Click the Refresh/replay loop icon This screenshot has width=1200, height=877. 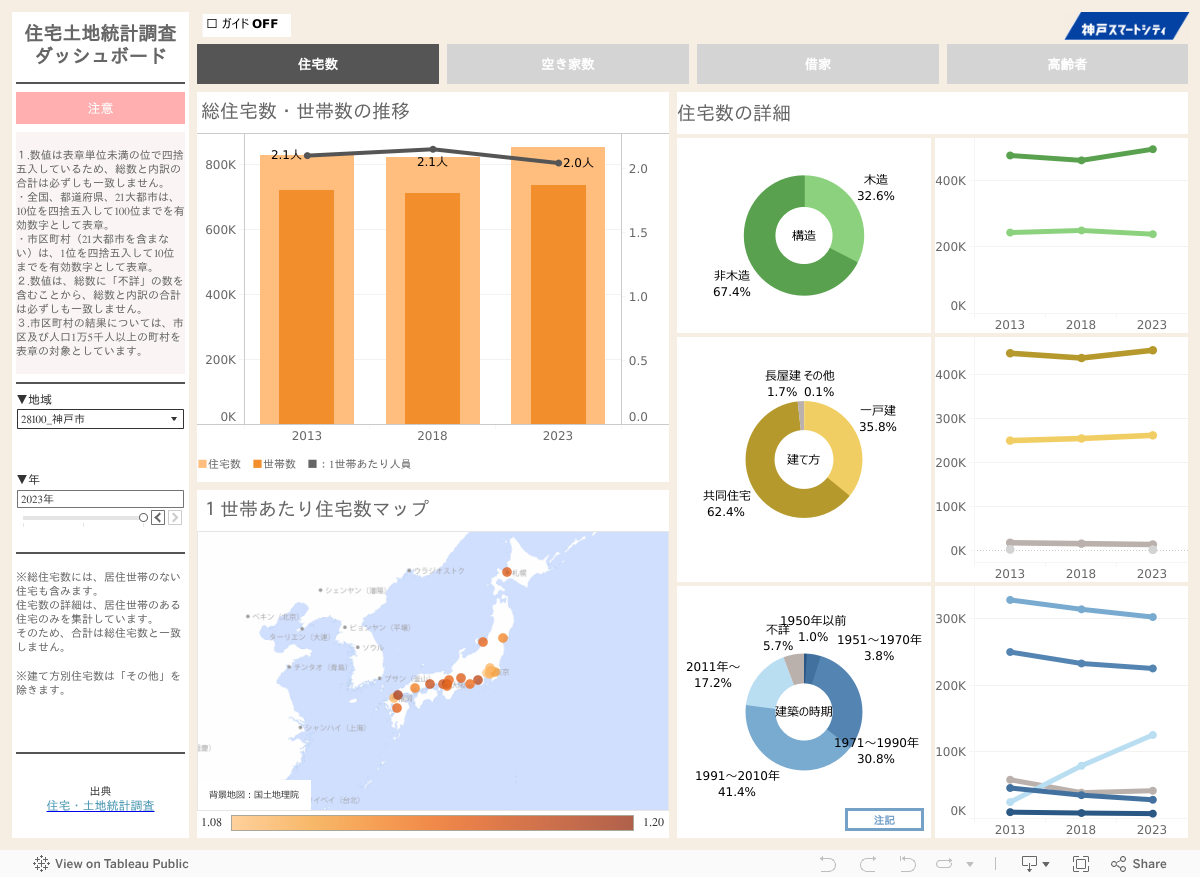pyautogui.click(x=944, y=863)
